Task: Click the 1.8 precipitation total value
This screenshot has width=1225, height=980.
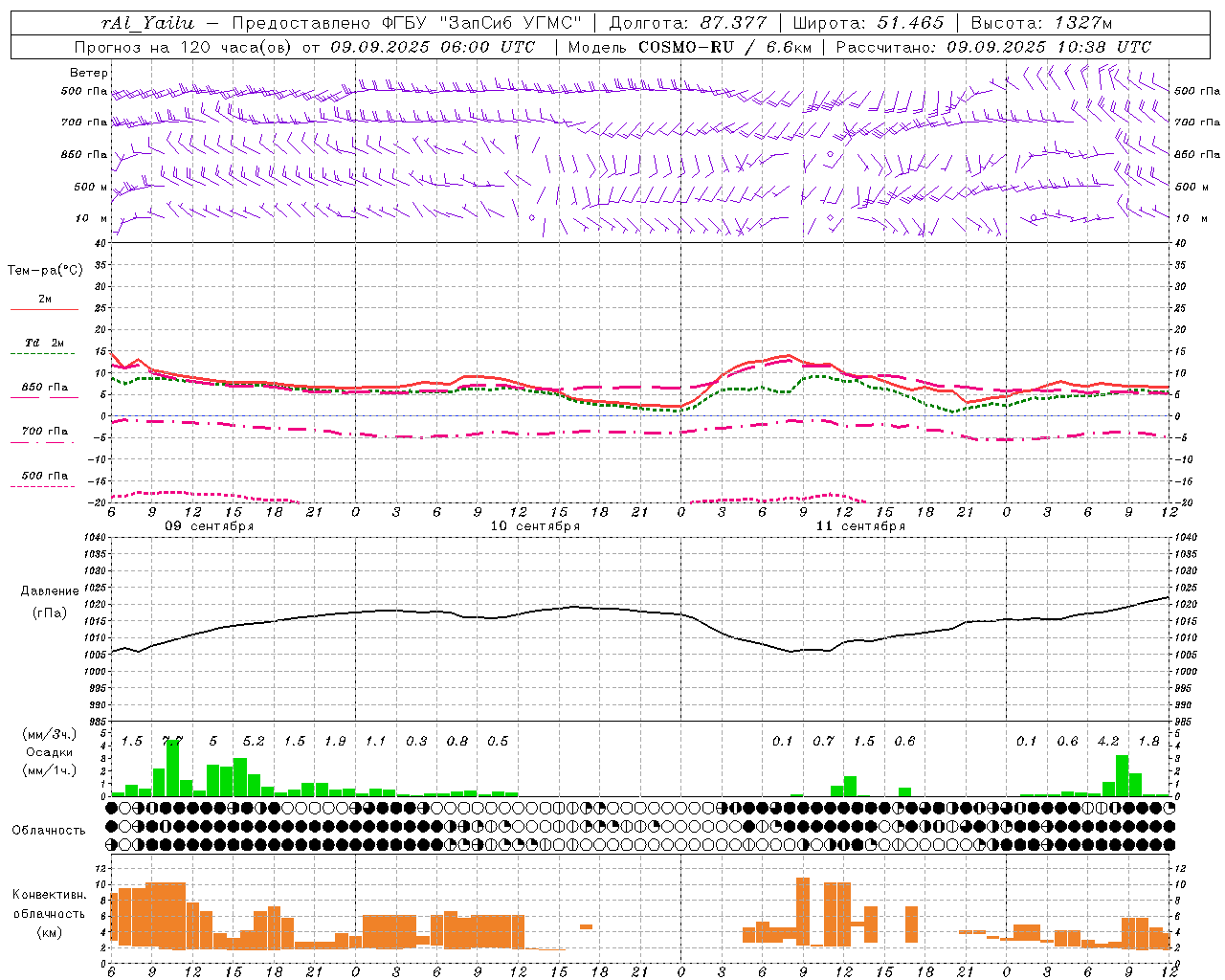Action: (1149, 742)
